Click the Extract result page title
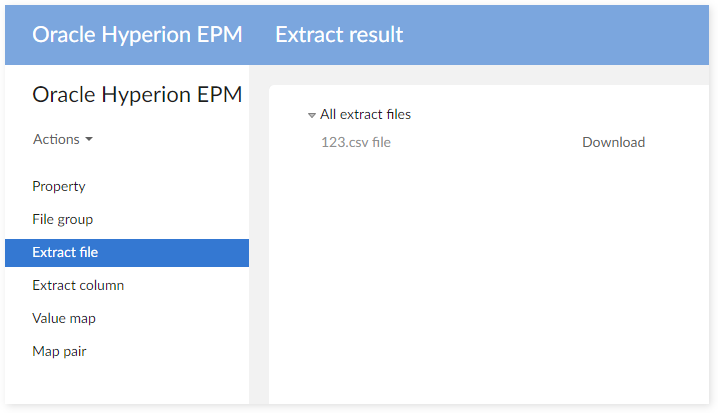The width and height of the screenshot is (718, 413). point(339,35)
